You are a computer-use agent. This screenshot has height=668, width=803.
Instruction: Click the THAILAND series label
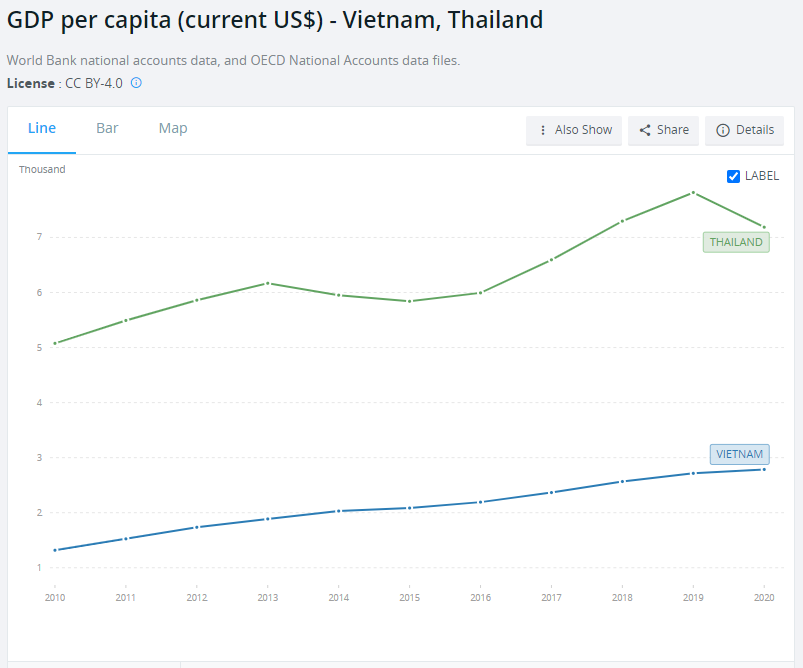pyautogui.click(x=736, y=242)
